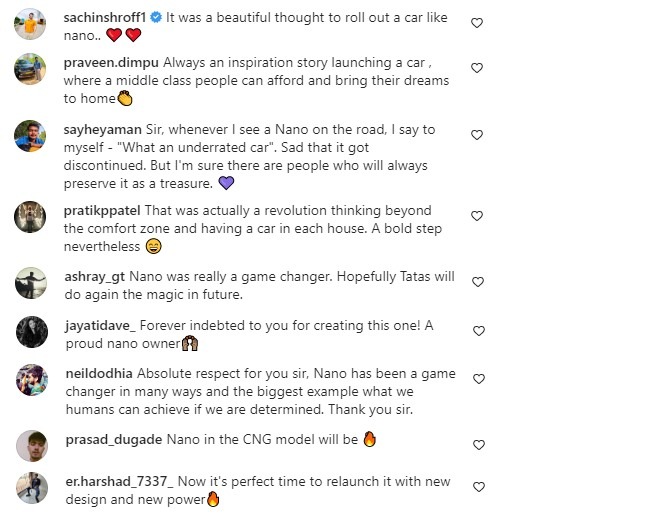Go to prasad_dugade's profile via username

point(113,439)
